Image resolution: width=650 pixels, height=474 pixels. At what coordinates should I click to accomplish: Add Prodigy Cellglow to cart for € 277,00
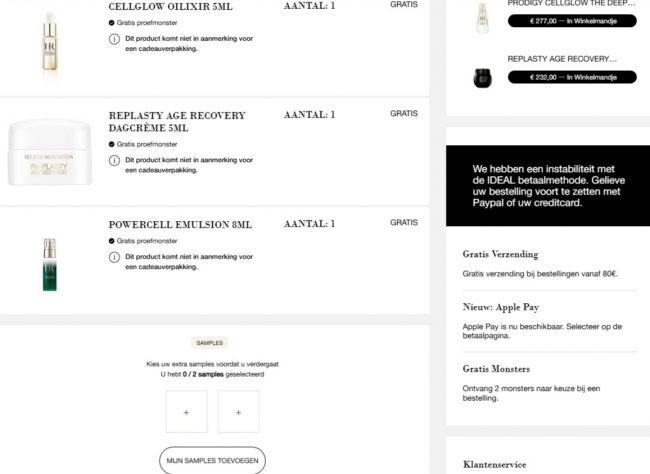(x=572, y=21)
